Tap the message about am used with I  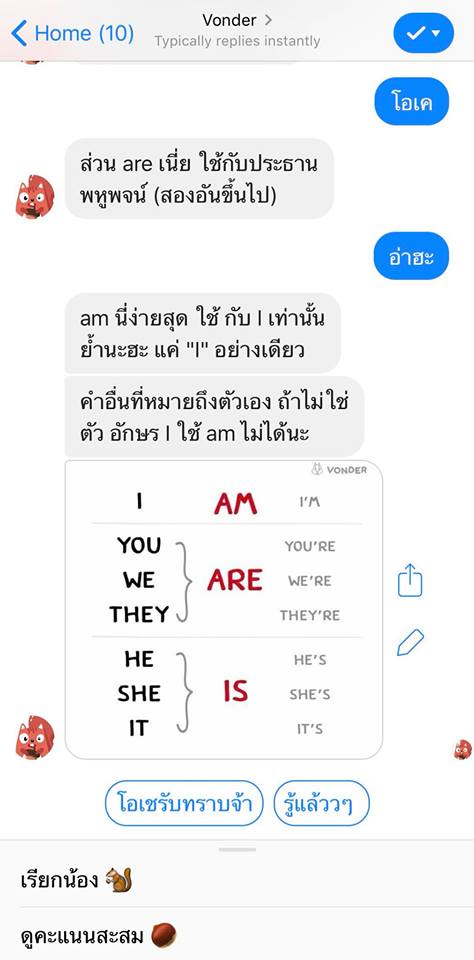(203, 333)
